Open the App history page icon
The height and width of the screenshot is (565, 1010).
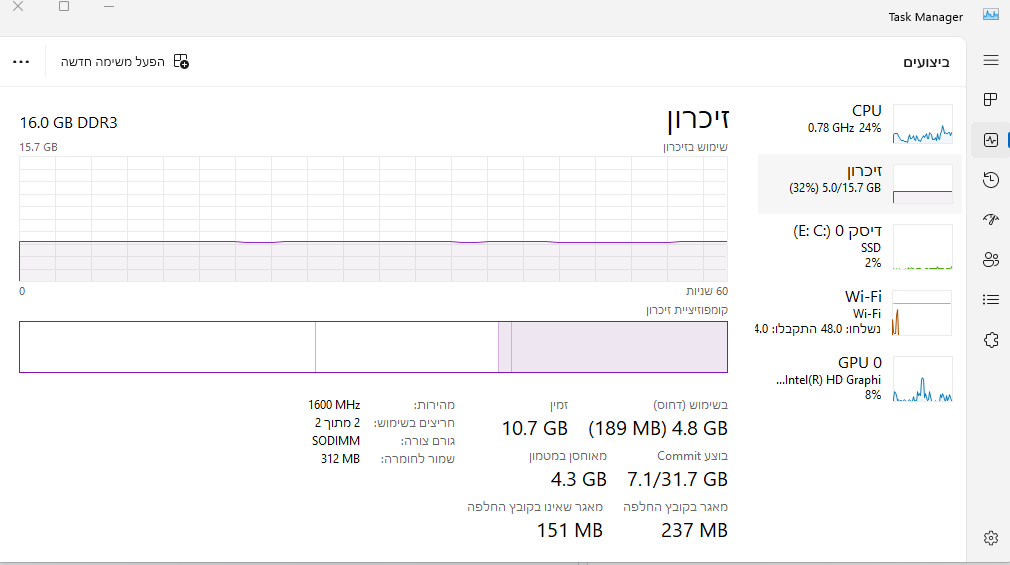pos(991,180)
